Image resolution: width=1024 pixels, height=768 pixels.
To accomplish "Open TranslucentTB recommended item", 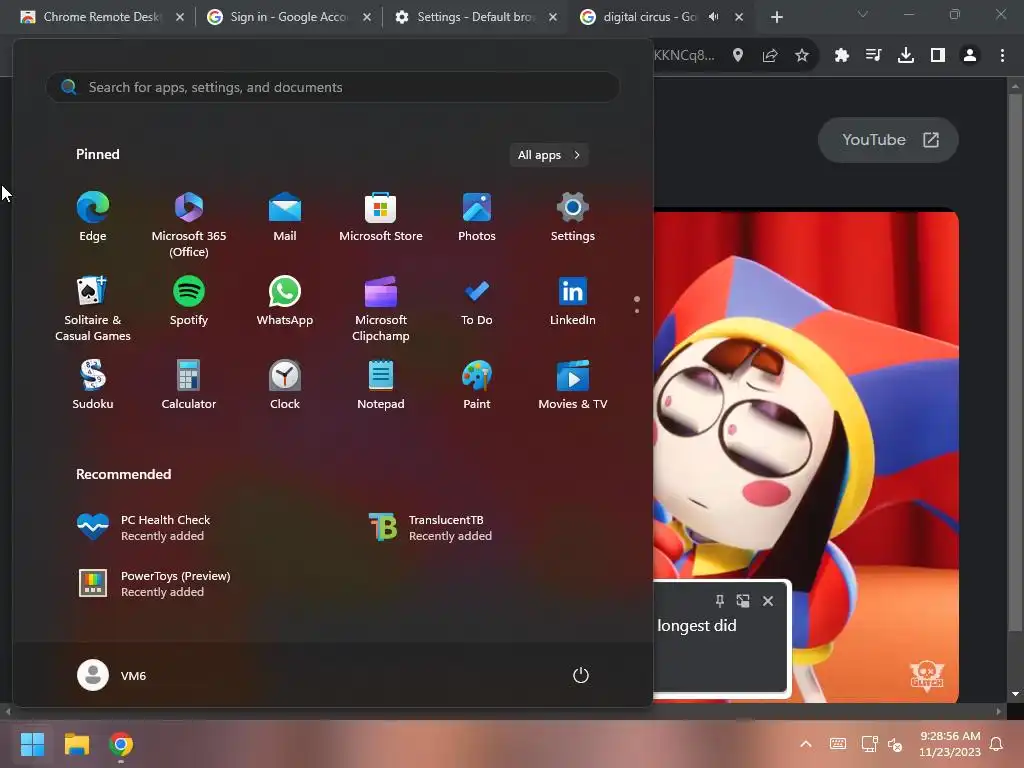I will coord(431,528).
